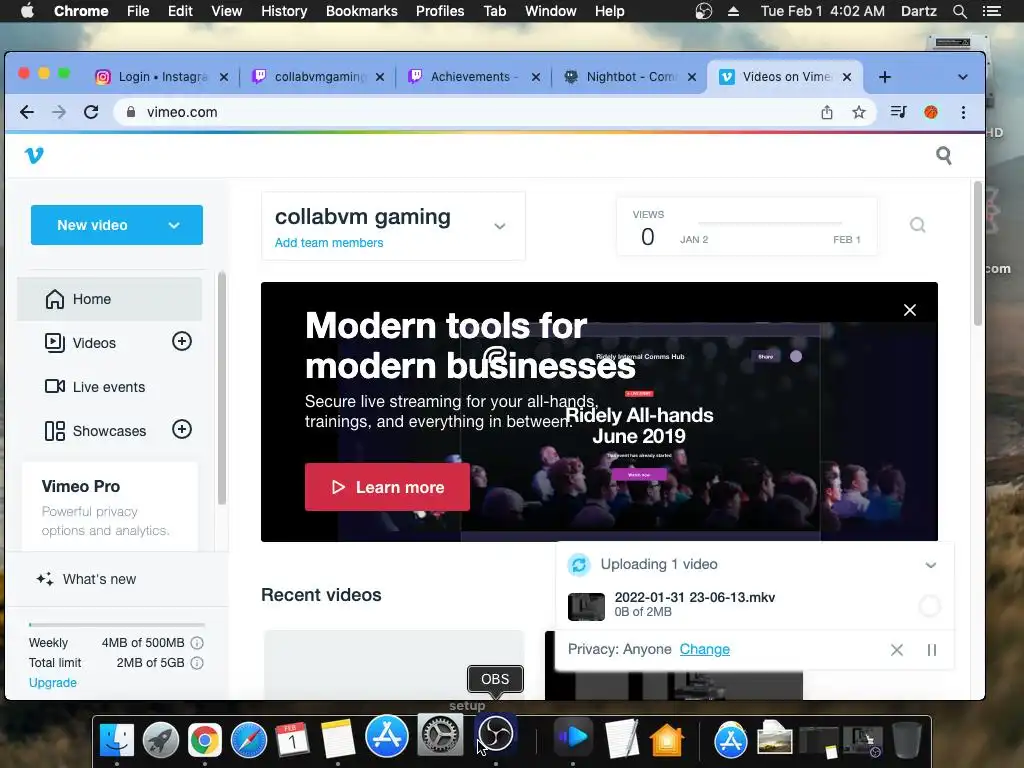Screen dimensions: 1024x768
Task: Click the search icon beside views card
Action: point(918,225)
